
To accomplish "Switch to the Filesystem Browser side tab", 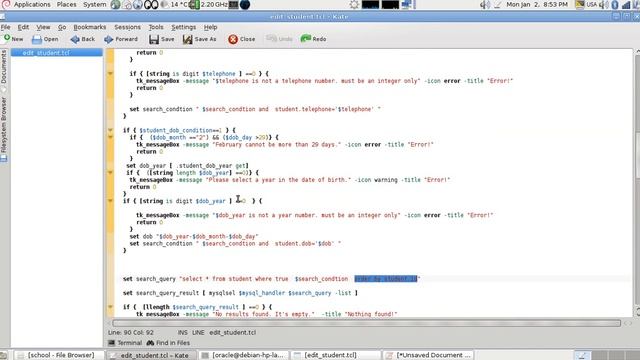I will 4,129.
